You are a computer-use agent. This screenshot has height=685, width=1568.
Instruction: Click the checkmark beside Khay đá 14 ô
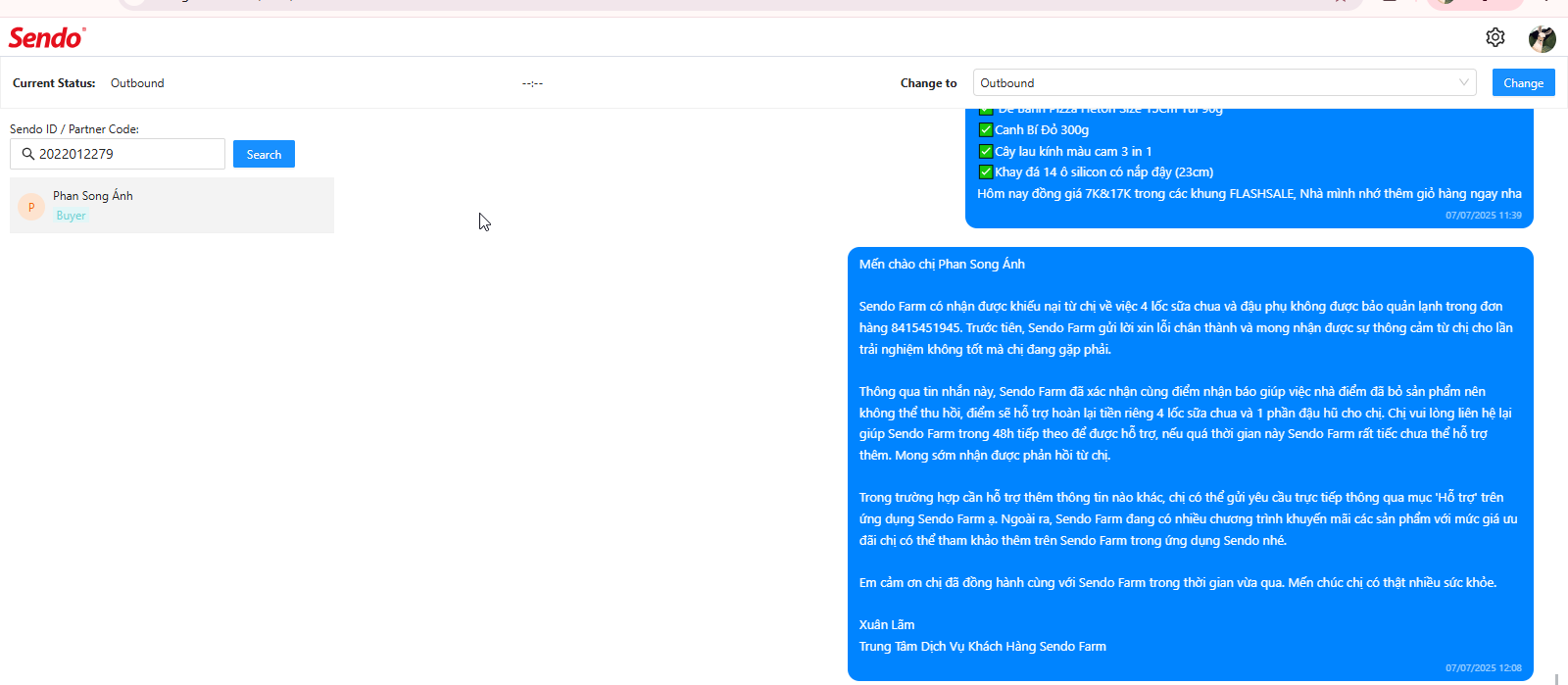(986, 171)
